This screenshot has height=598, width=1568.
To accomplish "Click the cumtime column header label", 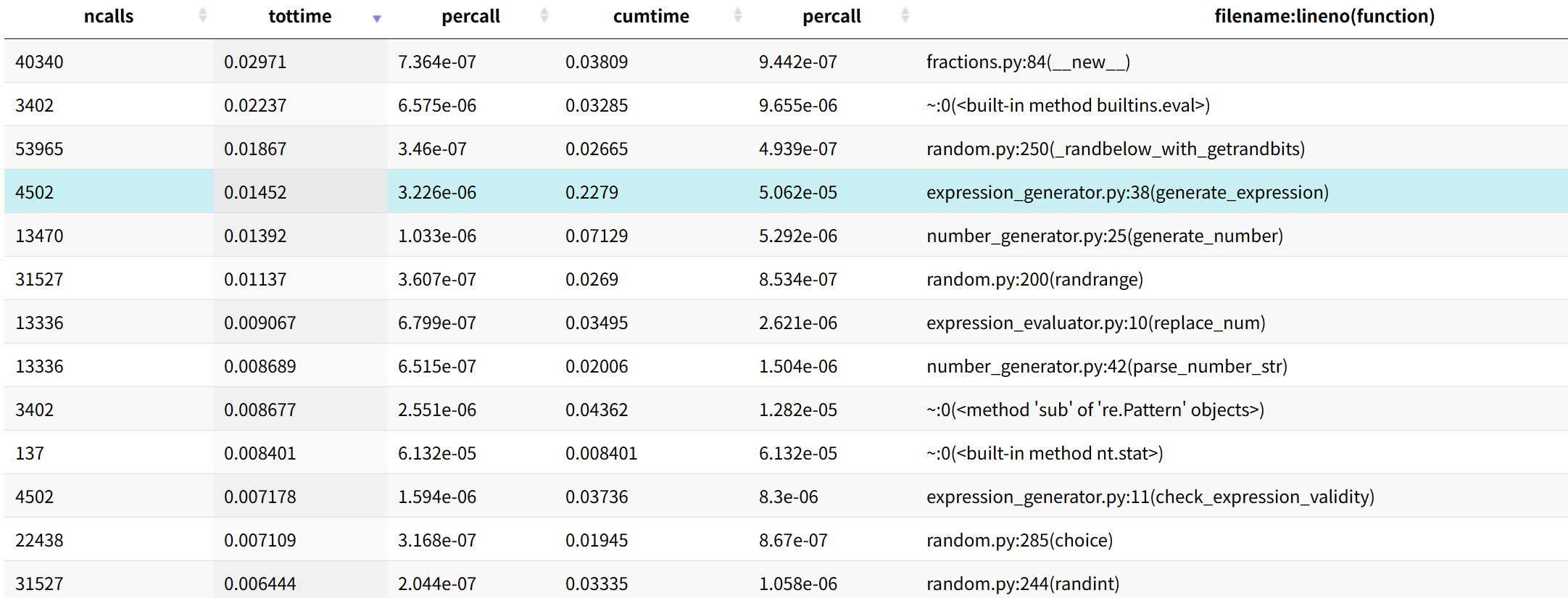I will coord(651,16).
